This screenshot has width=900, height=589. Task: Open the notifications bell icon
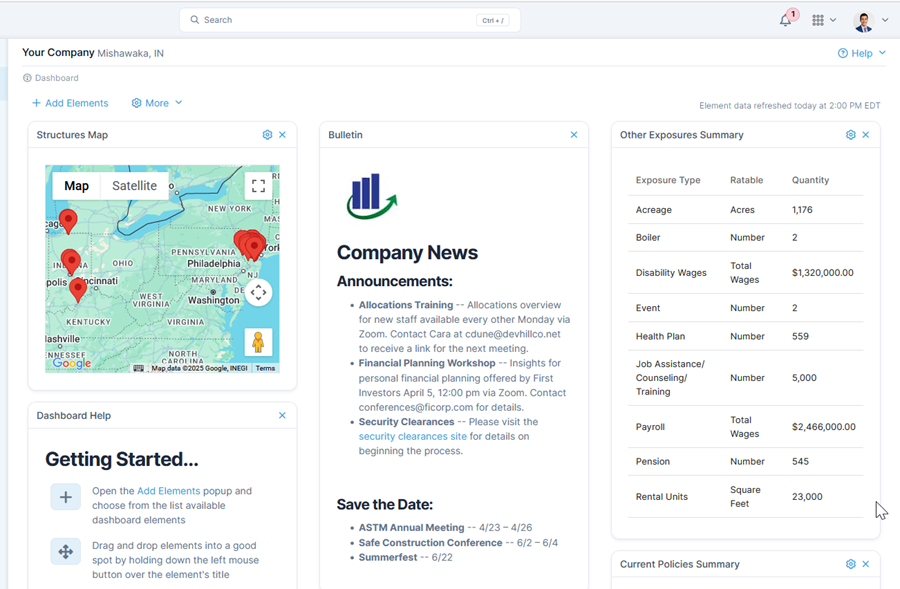click(x=786, y=20)
